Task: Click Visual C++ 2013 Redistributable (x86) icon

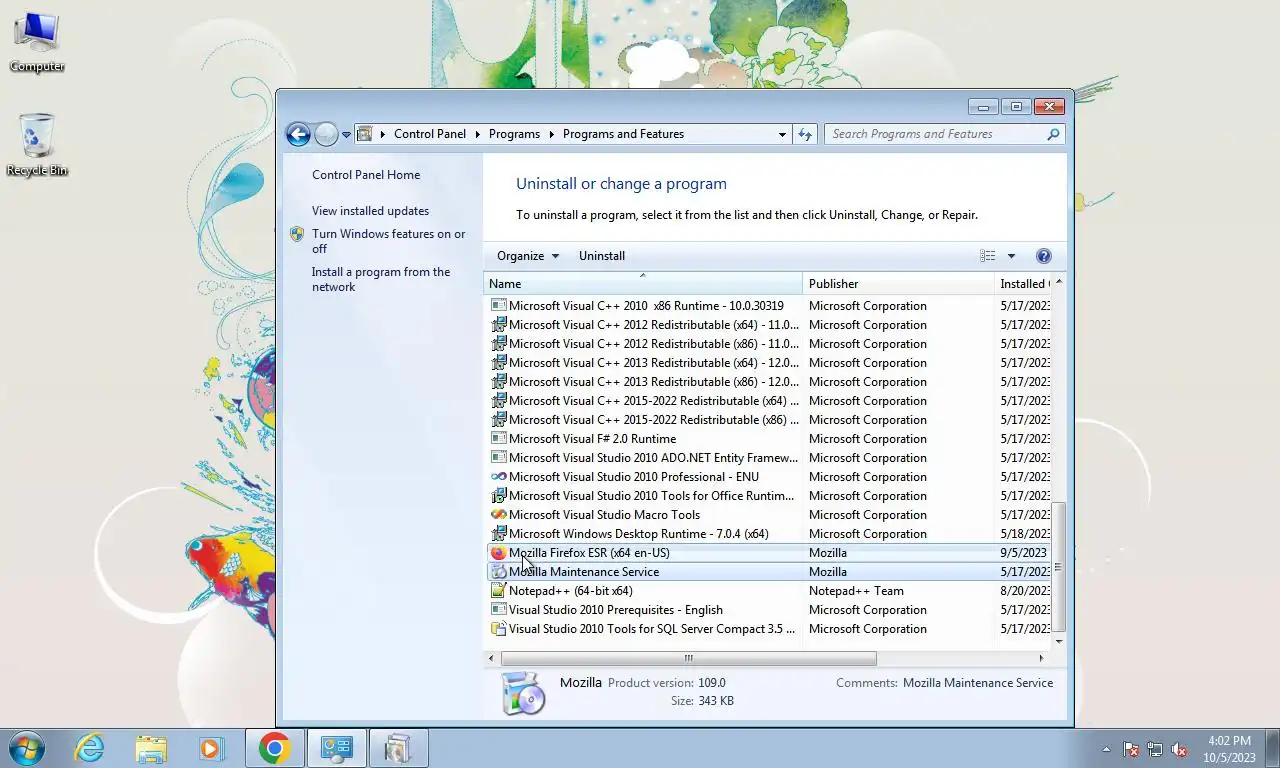Action: coord(498,382)
